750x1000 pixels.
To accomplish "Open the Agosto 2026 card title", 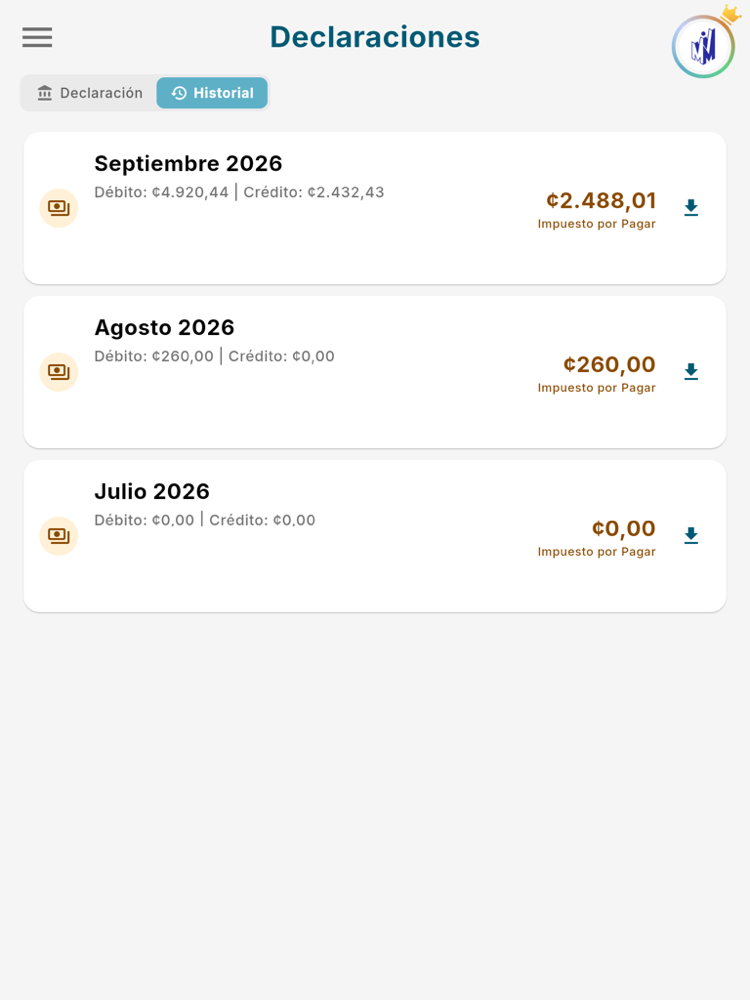I will [x=165, y=328].
